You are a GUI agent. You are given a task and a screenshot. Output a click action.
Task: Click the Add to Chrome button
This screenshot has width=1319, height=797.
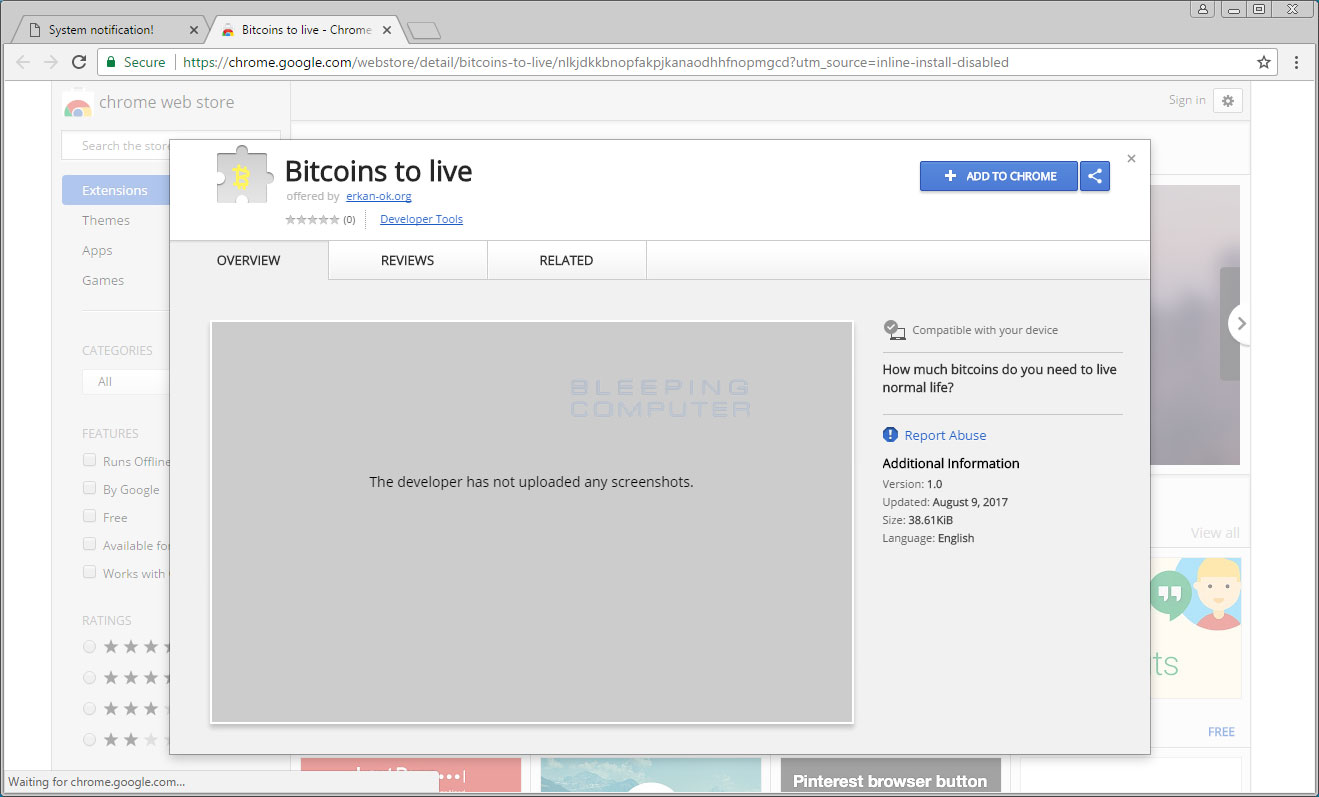pyautogui.click(x=998, y=176)
